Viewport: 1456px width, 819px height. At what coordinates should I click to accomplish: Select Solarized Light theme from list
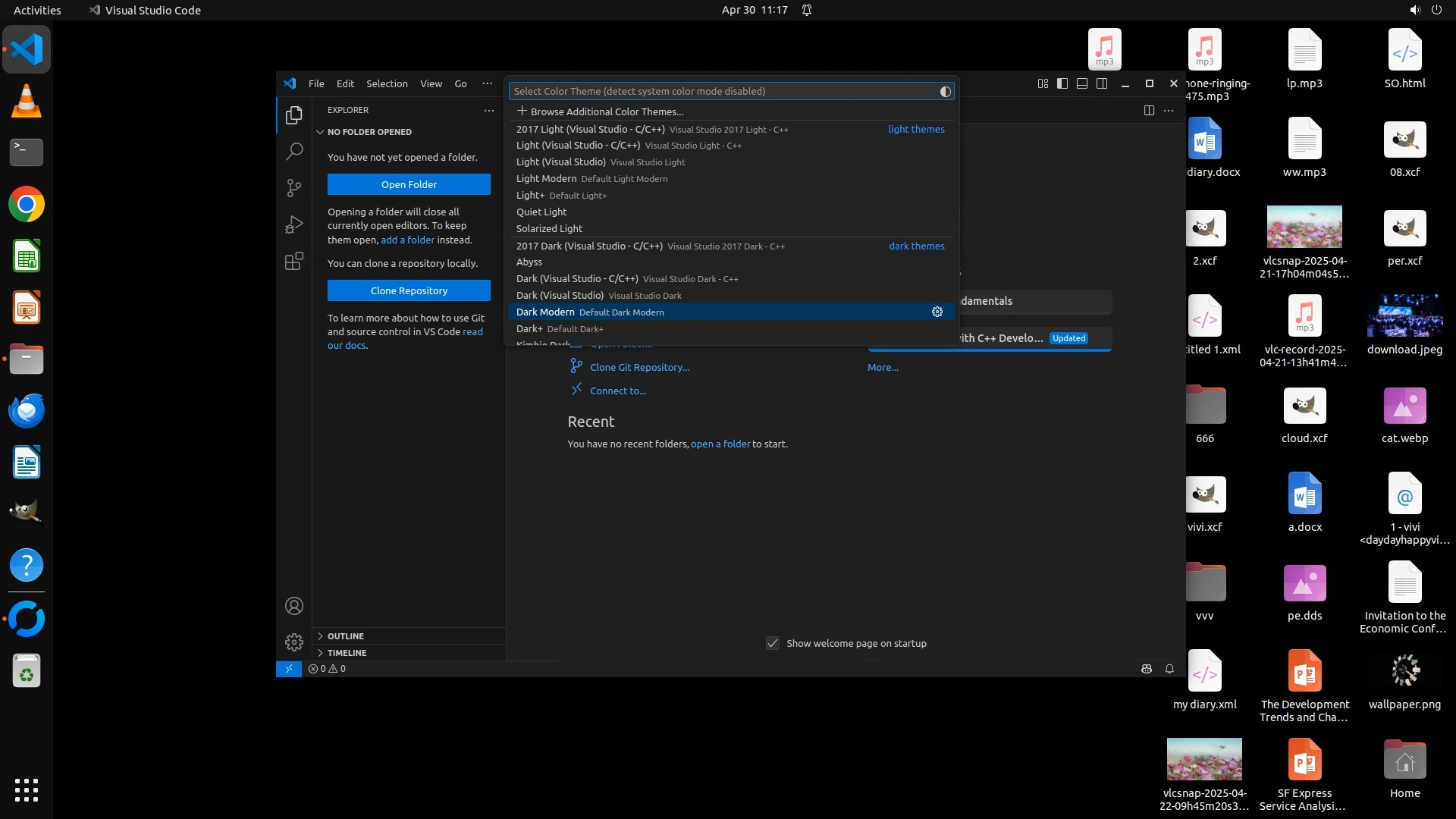click(x=550, y=228)
